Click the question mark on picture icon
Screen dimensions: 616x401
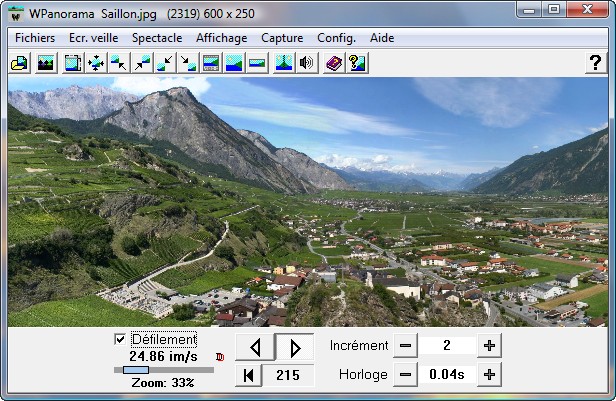[357, 63]
